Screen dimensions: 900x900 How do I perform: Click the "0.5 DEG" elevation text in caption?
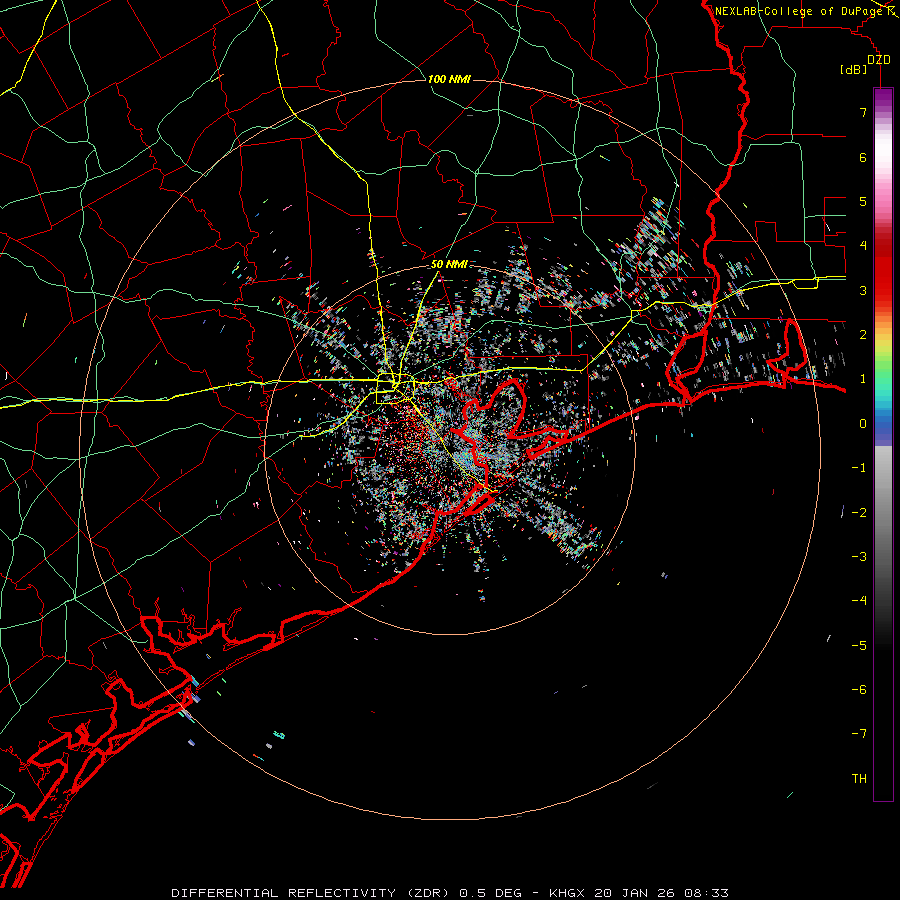point(490,893)
